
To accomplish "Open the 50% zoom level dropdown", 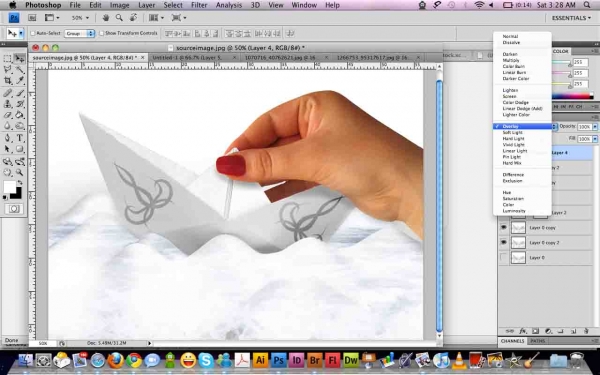I will [x=80, y=18].
